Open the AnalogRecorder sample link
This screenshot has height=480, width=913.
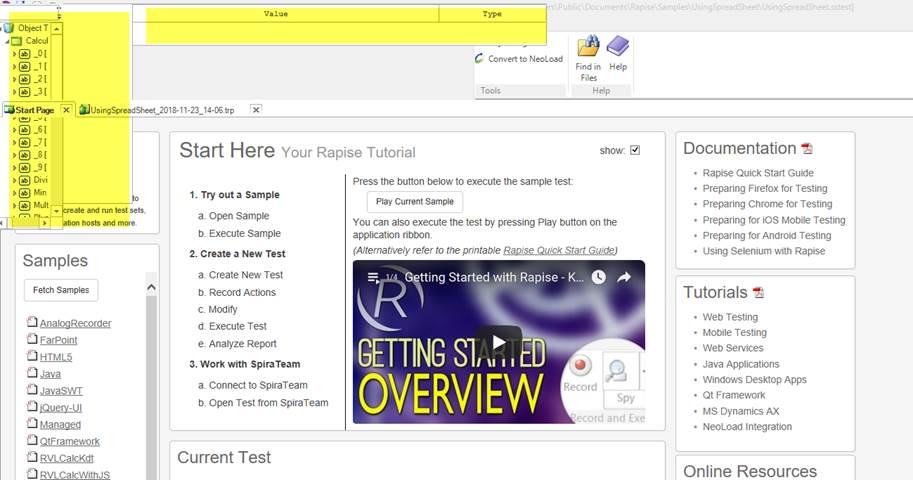pos(75,323)
